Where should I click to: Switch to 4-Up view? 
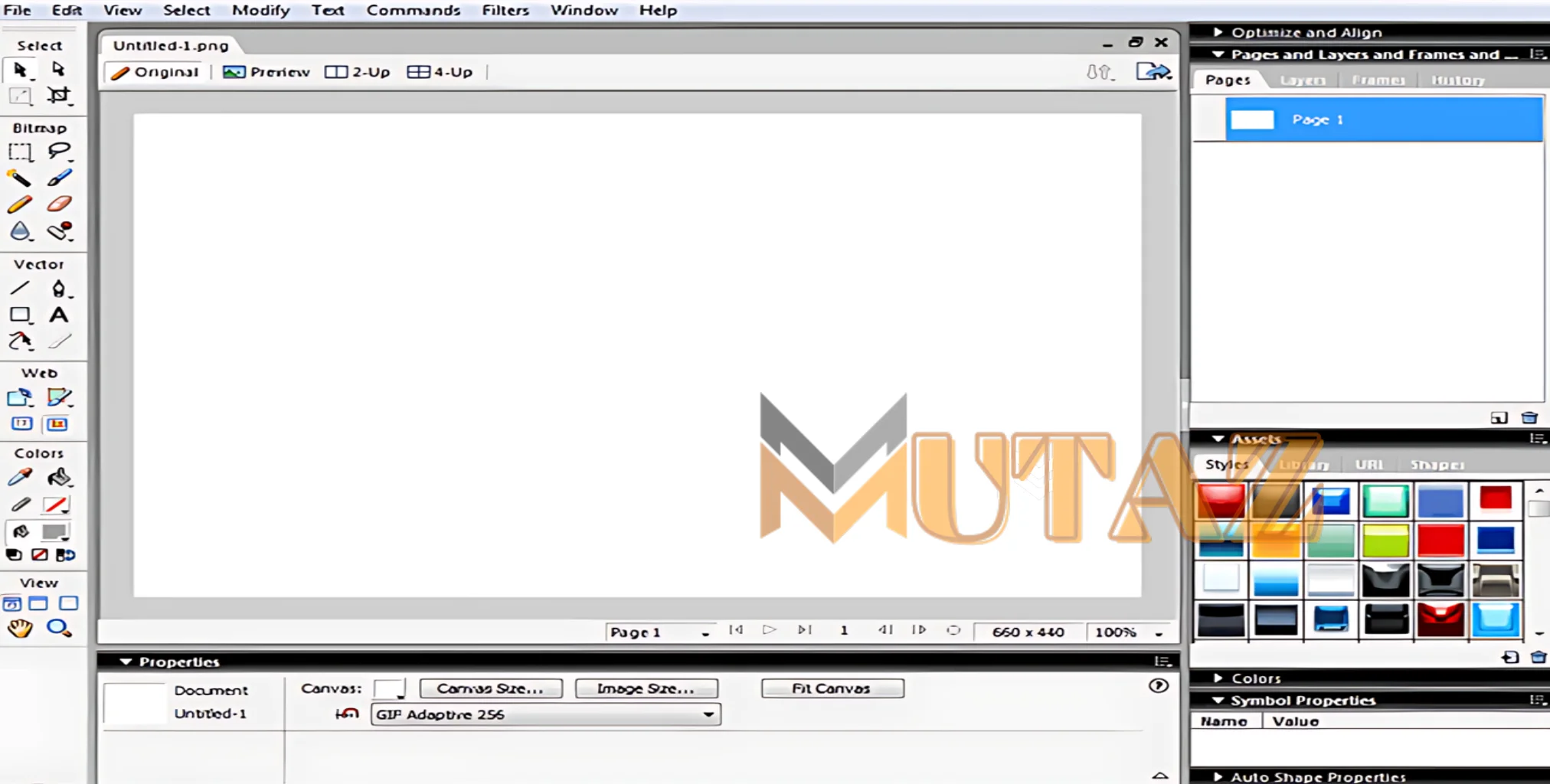[x=440, y=72]
